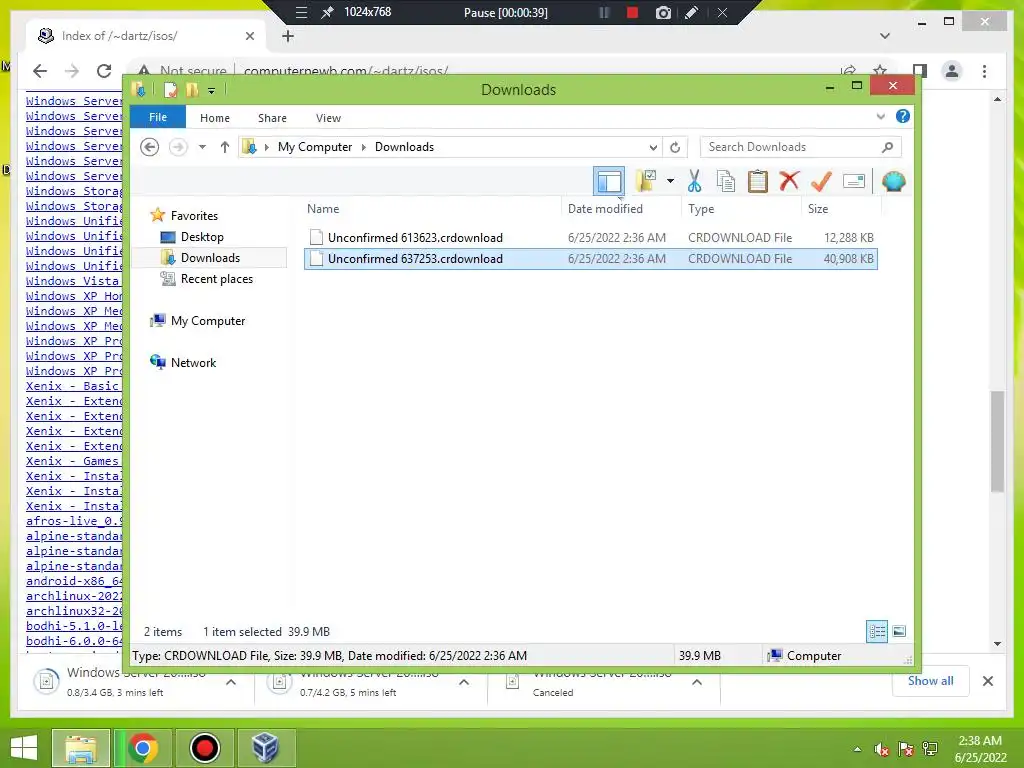
Task: Open the Xenix - Games link
Action: tap(73, 461)
